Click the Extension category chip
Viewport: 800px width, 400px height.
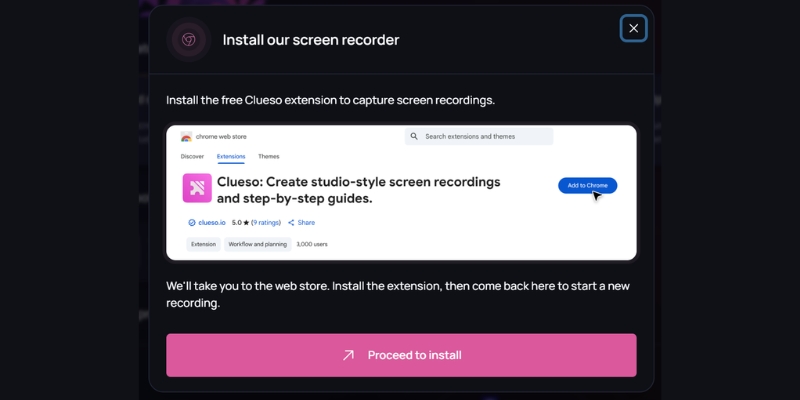coord(204,244)
